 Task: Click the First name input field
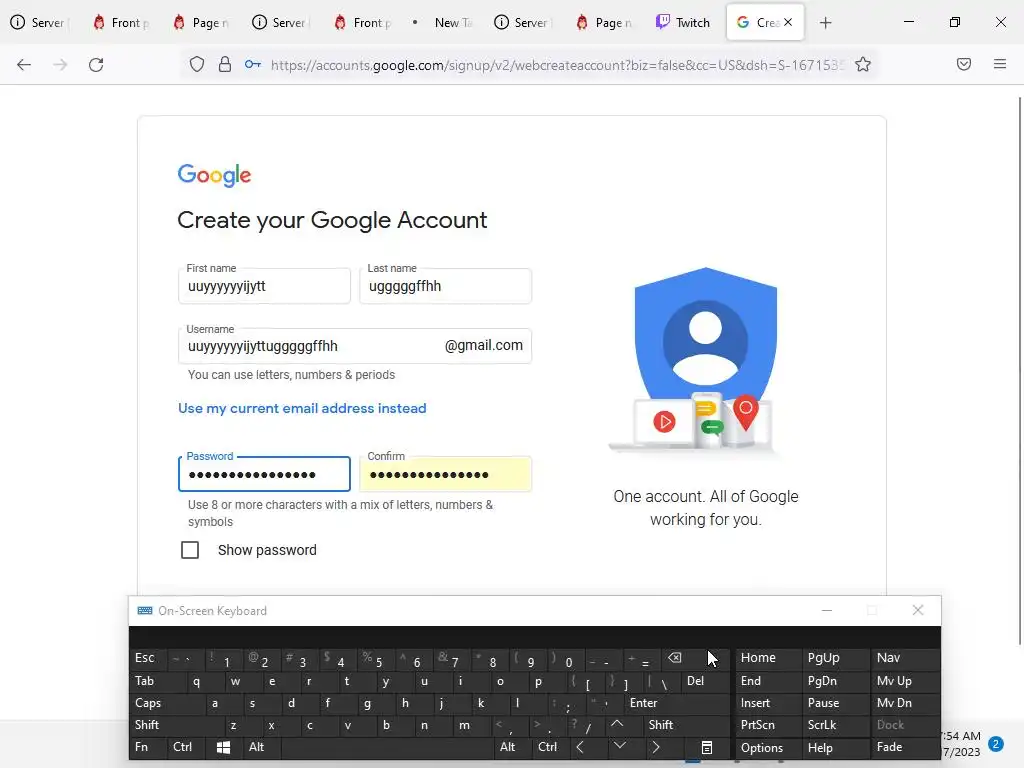coord(264,286)
